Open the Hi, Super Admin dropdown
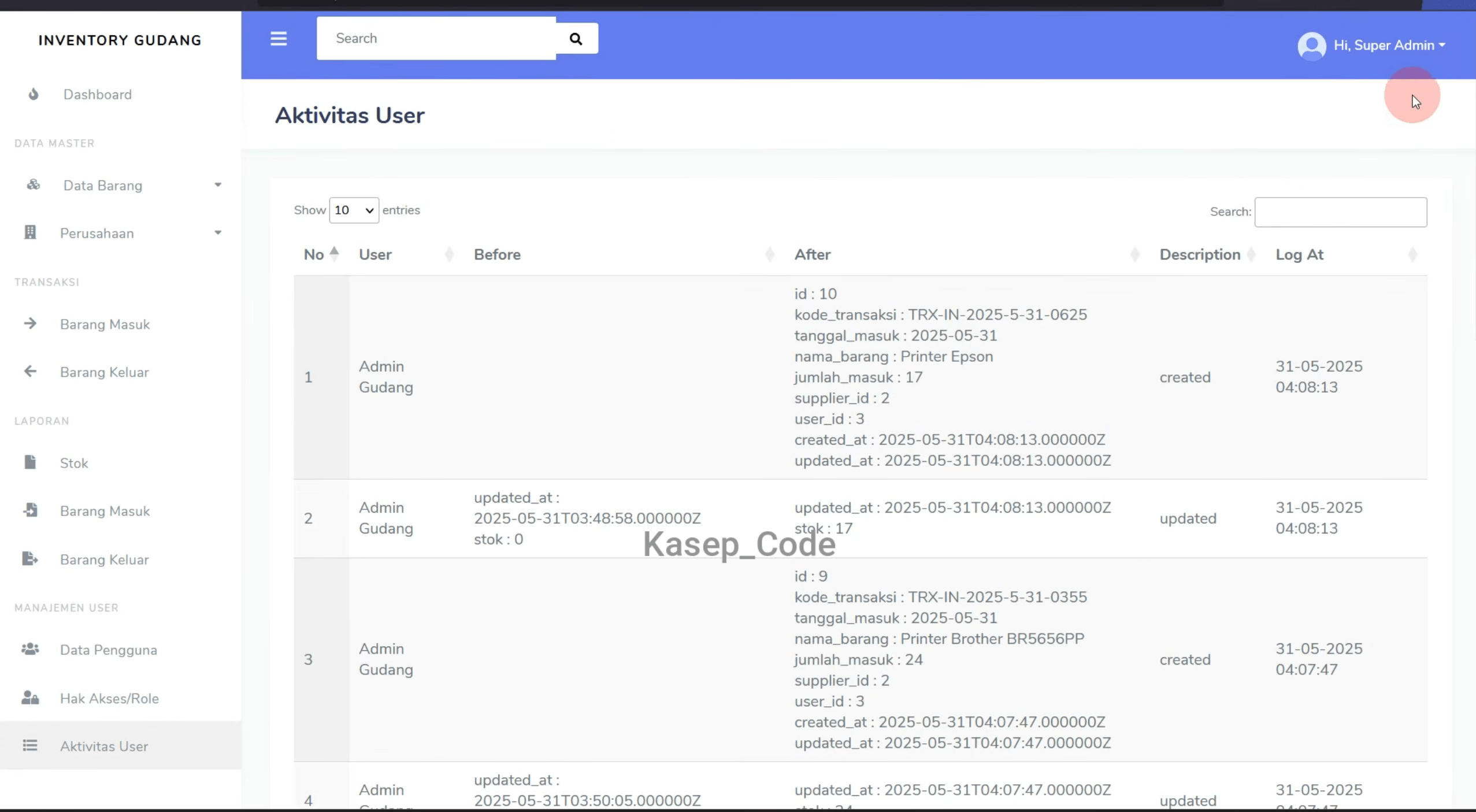The height and width of the screenshot is (812, 1476). (x=1389, y=45)
